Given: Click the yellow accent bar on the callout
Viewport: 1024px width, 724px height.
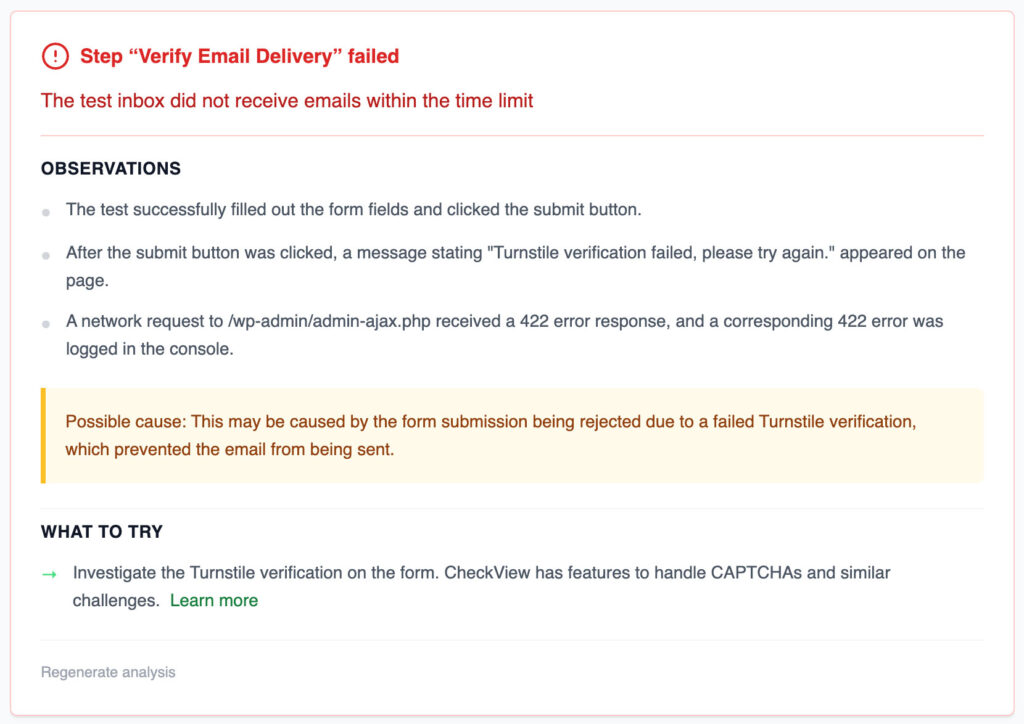Looking at the screenshot, I should click(x=44, y=435).
